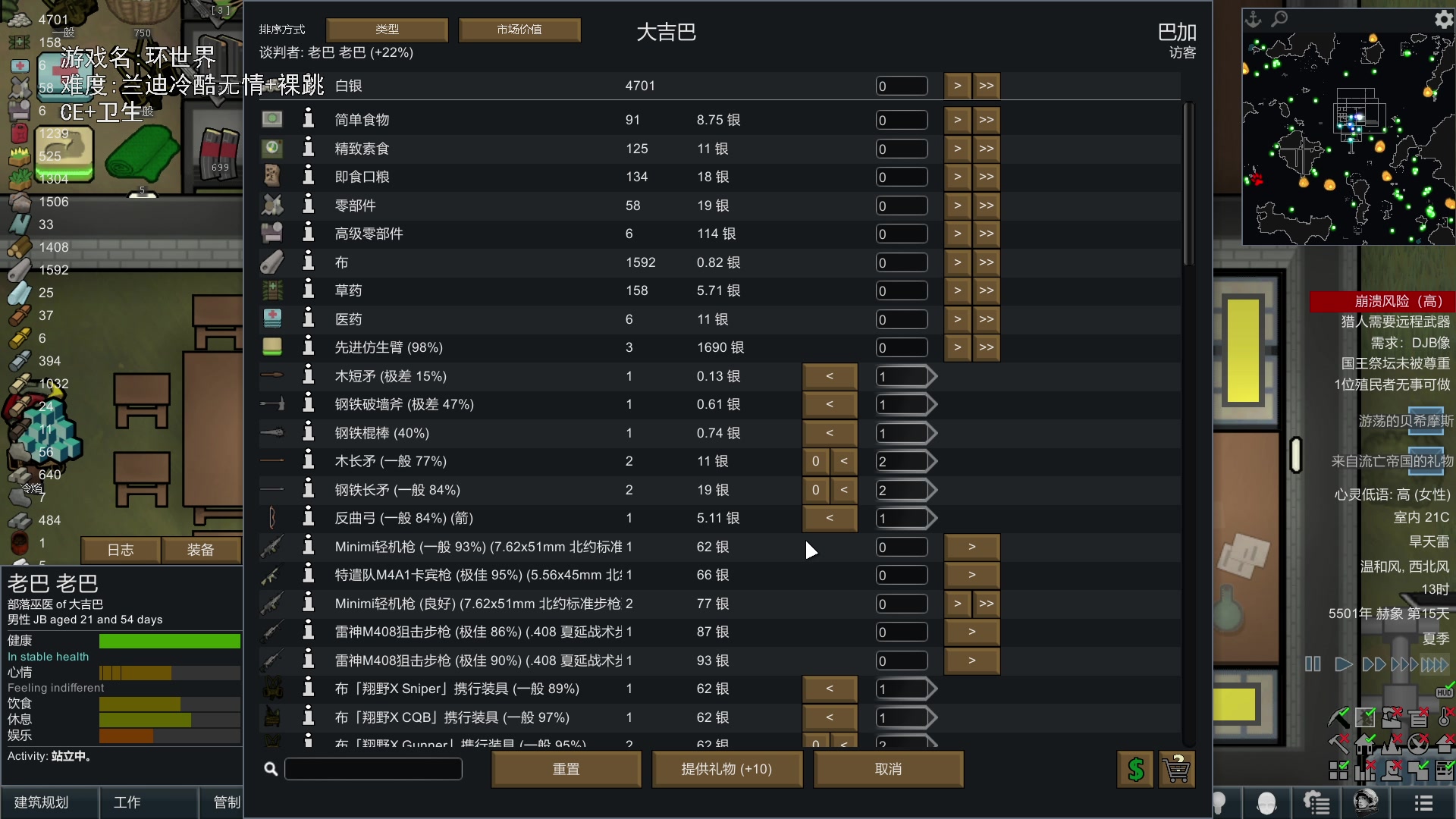The height and width of the screenshot is (819, 1456).
Task: Click the 提供礼物 (+10) gift button
Action: pyautogui.click(x=726, y=769)
